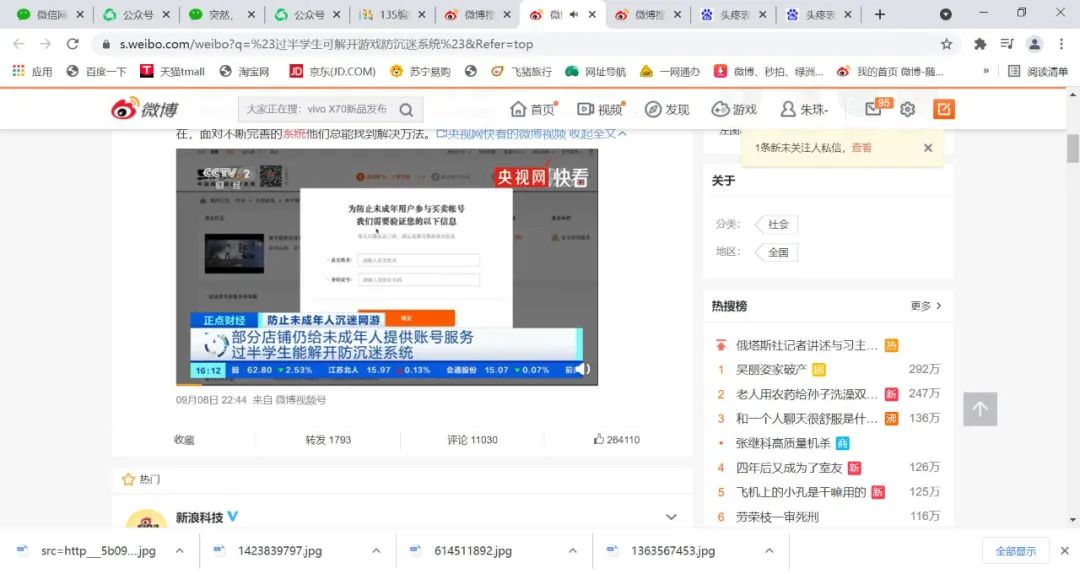Open the Chrome three-dot menu

(x=1061, y=44)
